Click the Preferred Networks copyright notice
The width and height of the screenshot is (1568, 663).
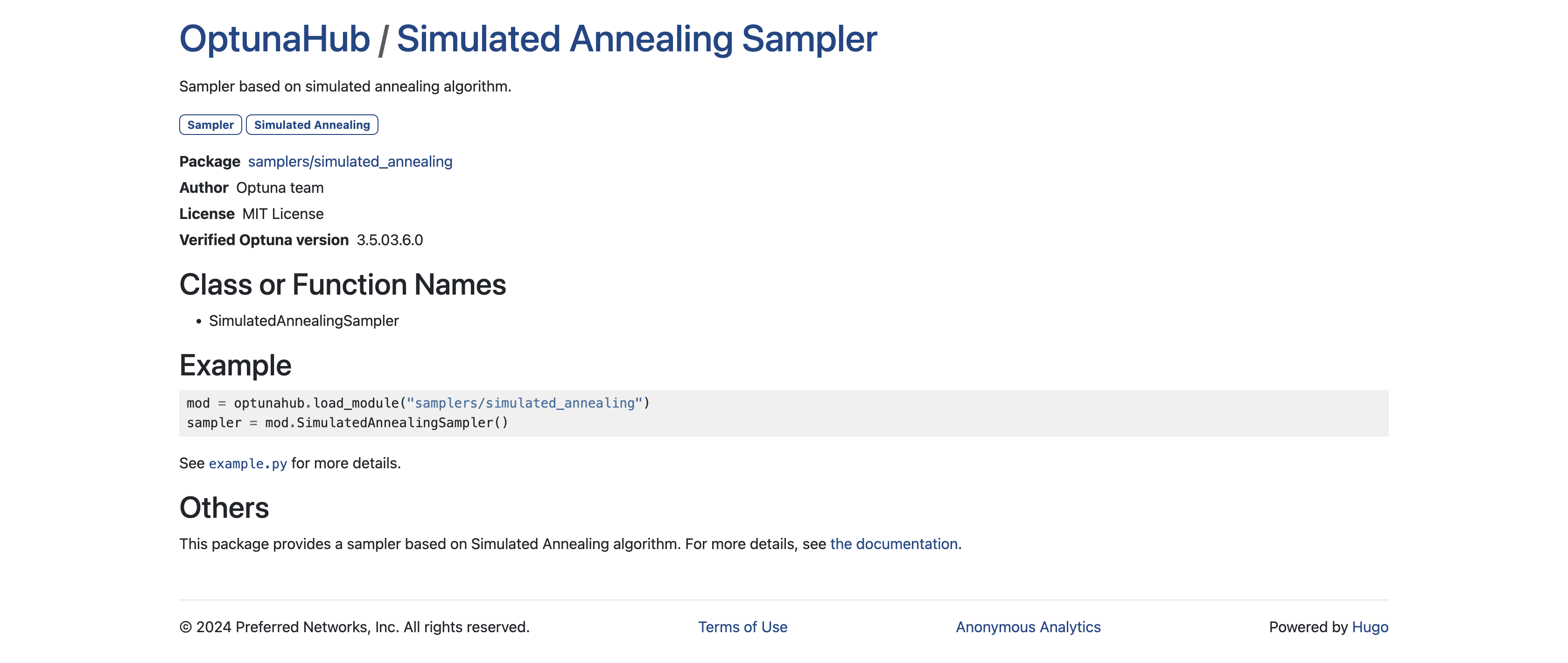[354, 627]
